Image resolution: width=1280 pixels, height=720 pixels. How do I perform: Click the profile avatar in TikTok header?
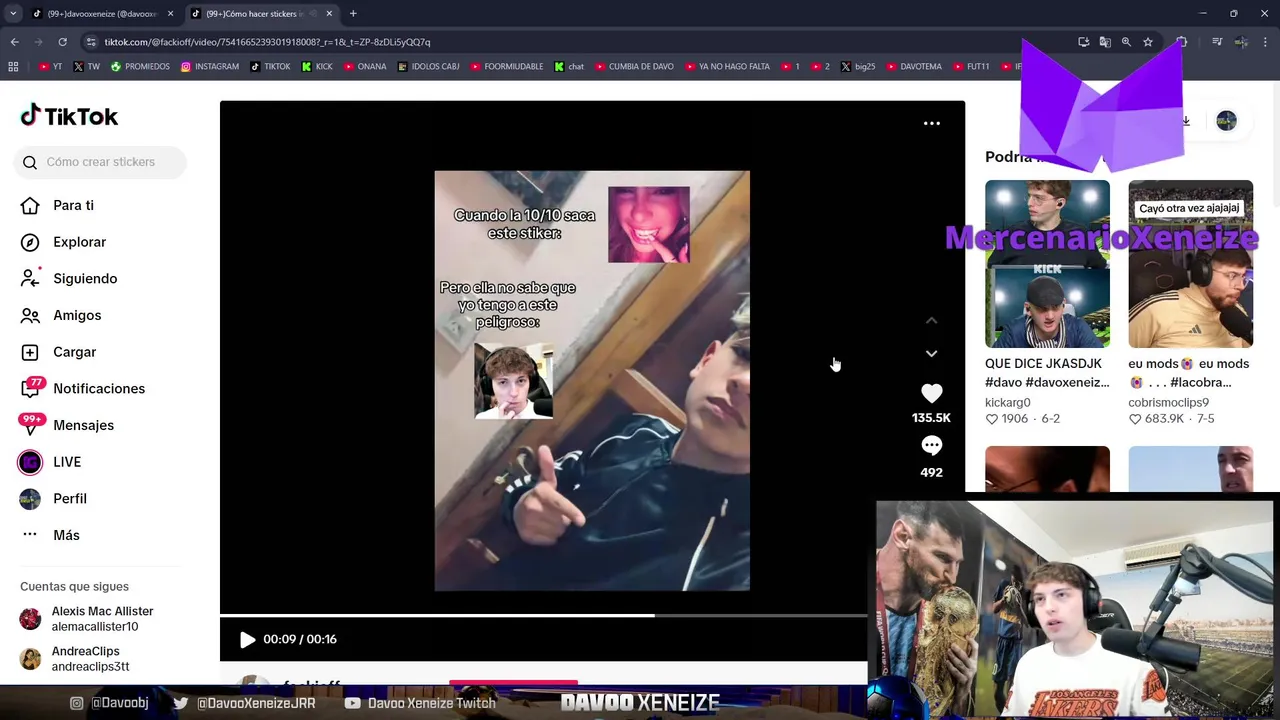pyautogui.click(x=1226, y=121)
